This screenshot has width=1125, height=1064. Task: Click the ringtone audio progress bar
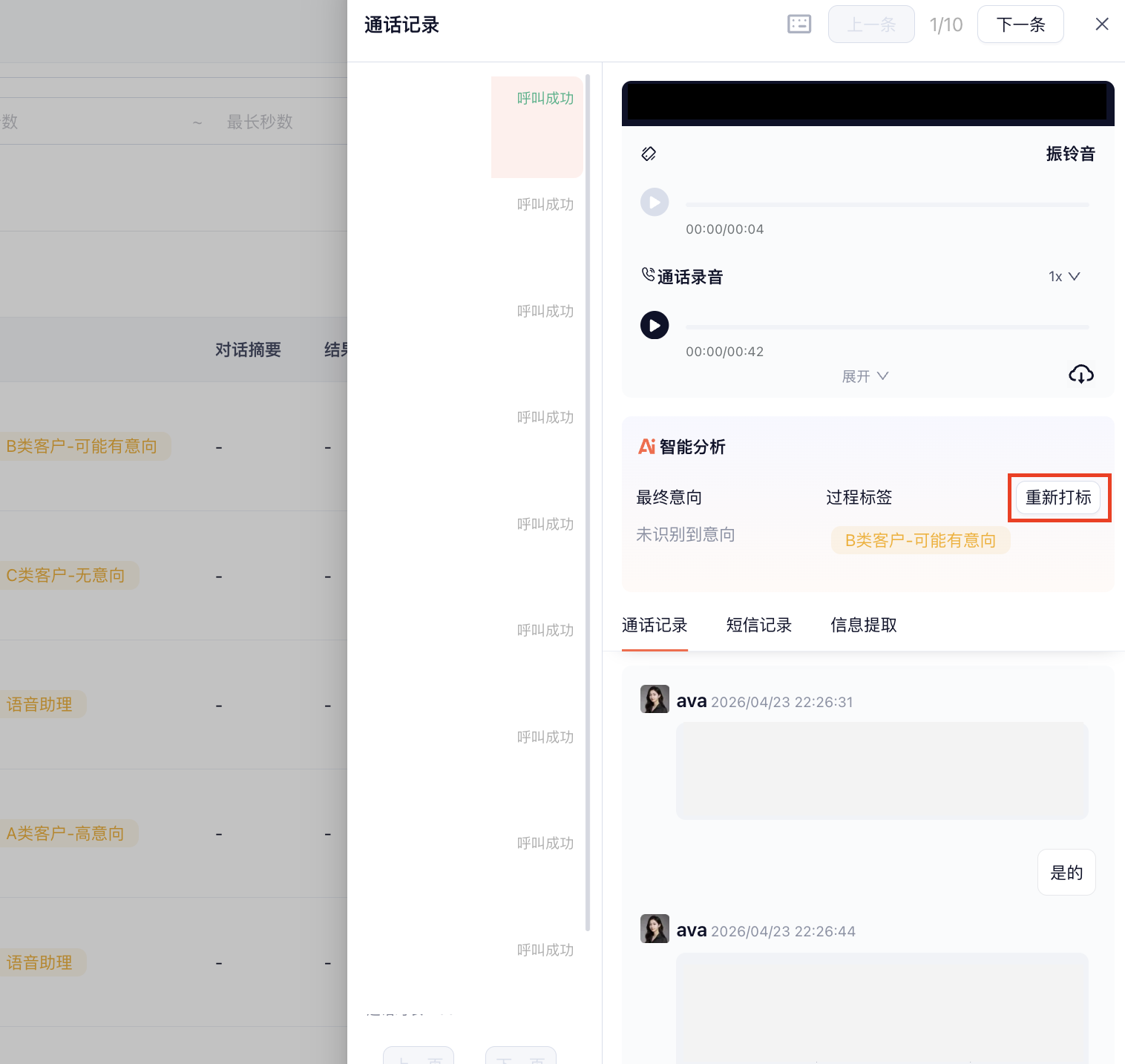(x=887, y=204)
